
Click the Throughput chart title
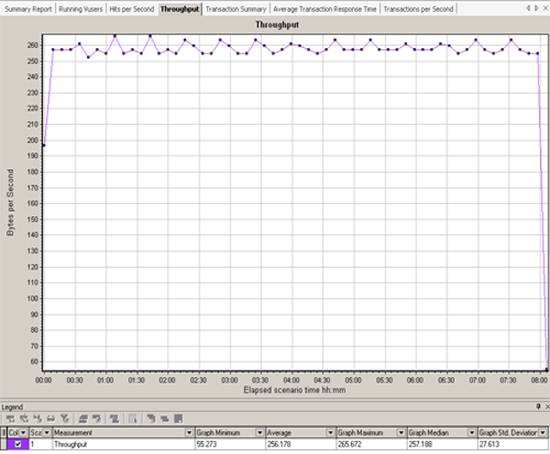point(277,25)
